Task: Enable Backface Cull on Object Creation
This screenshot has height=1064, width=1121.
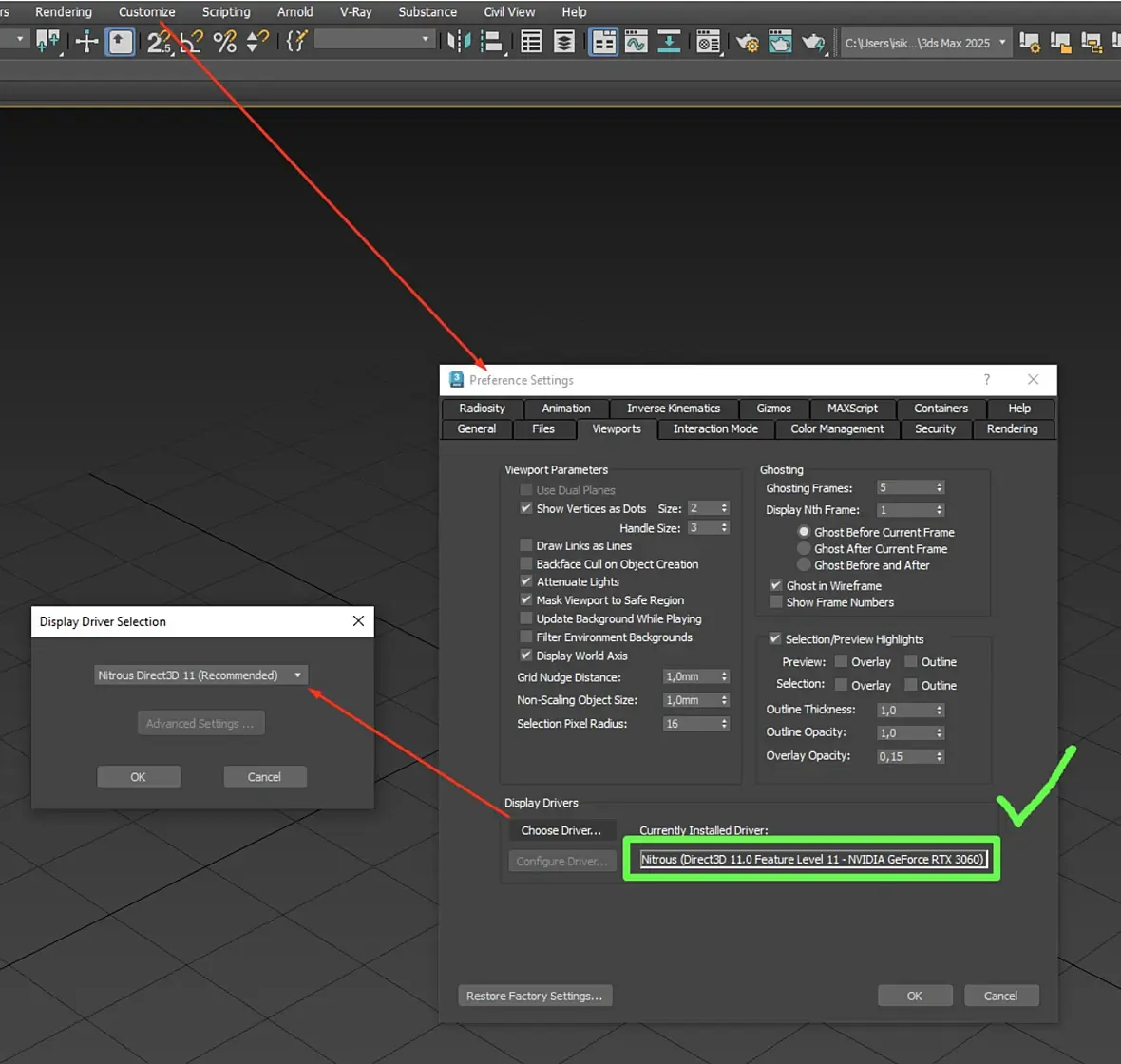Action: point(526,564)
